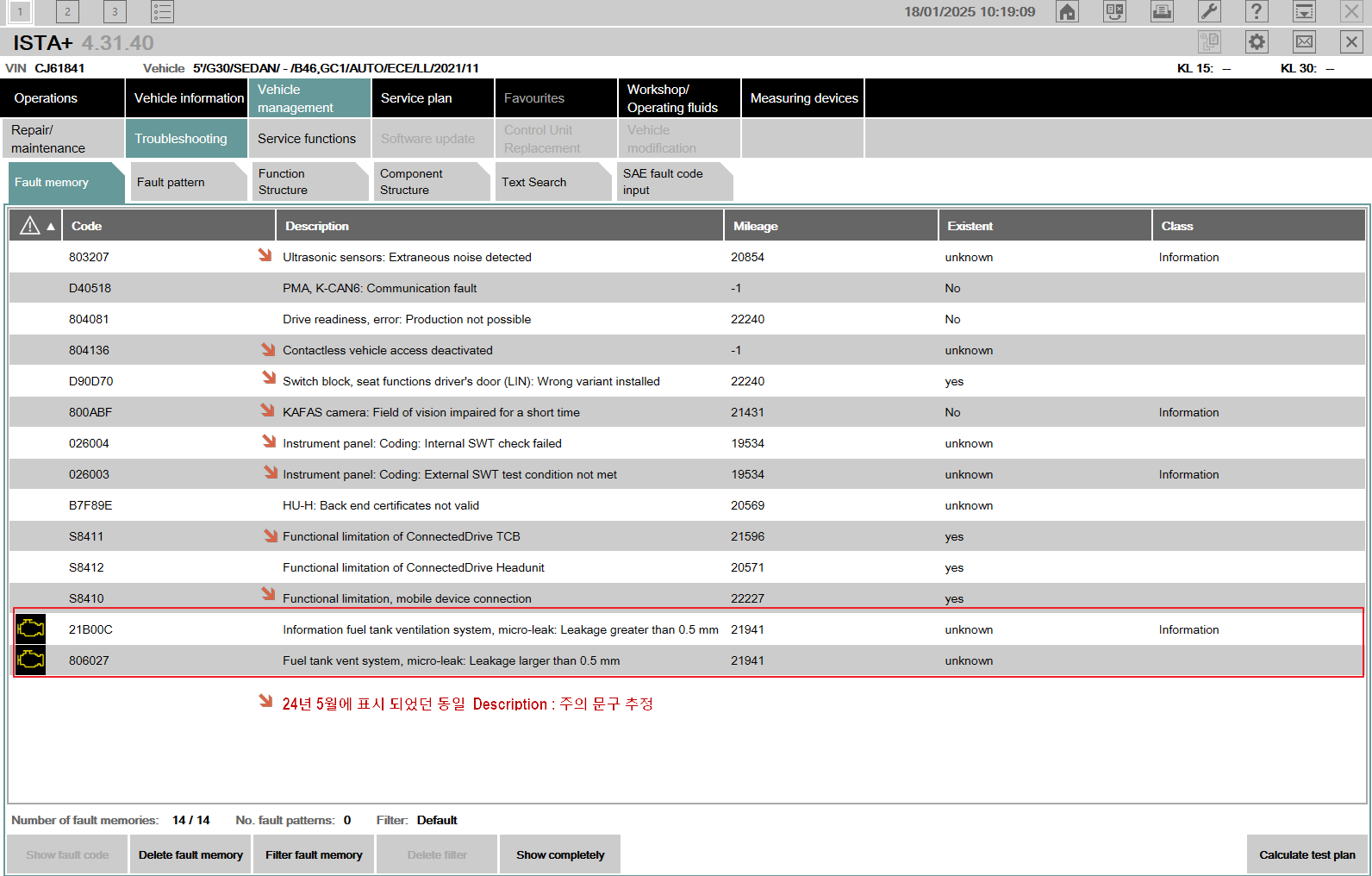Screen dimensions: 1372x876
Task: Select fault code S8410 row
Action: [687, 598]
